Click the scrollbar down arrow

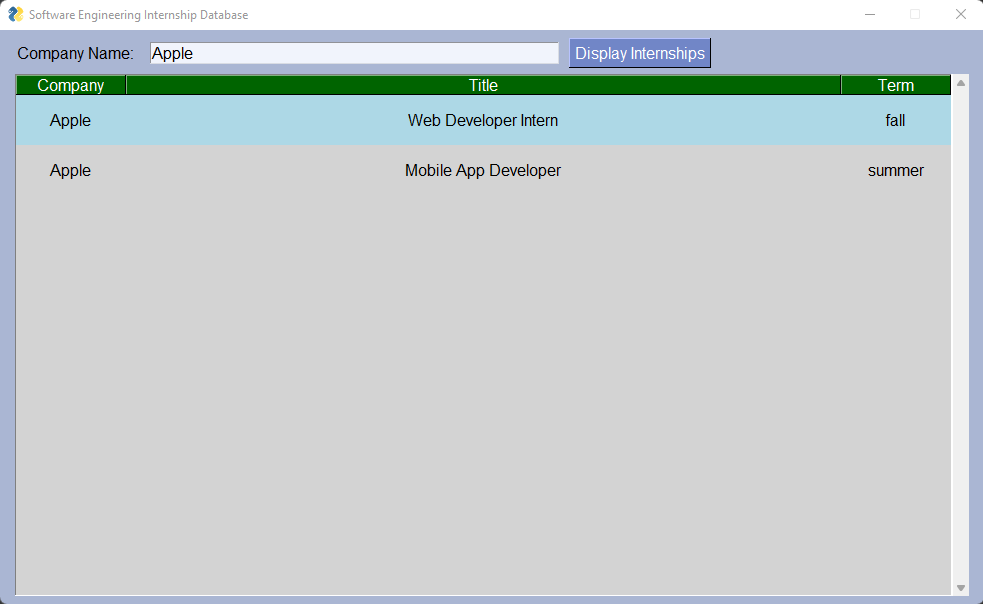coord(960,588)
